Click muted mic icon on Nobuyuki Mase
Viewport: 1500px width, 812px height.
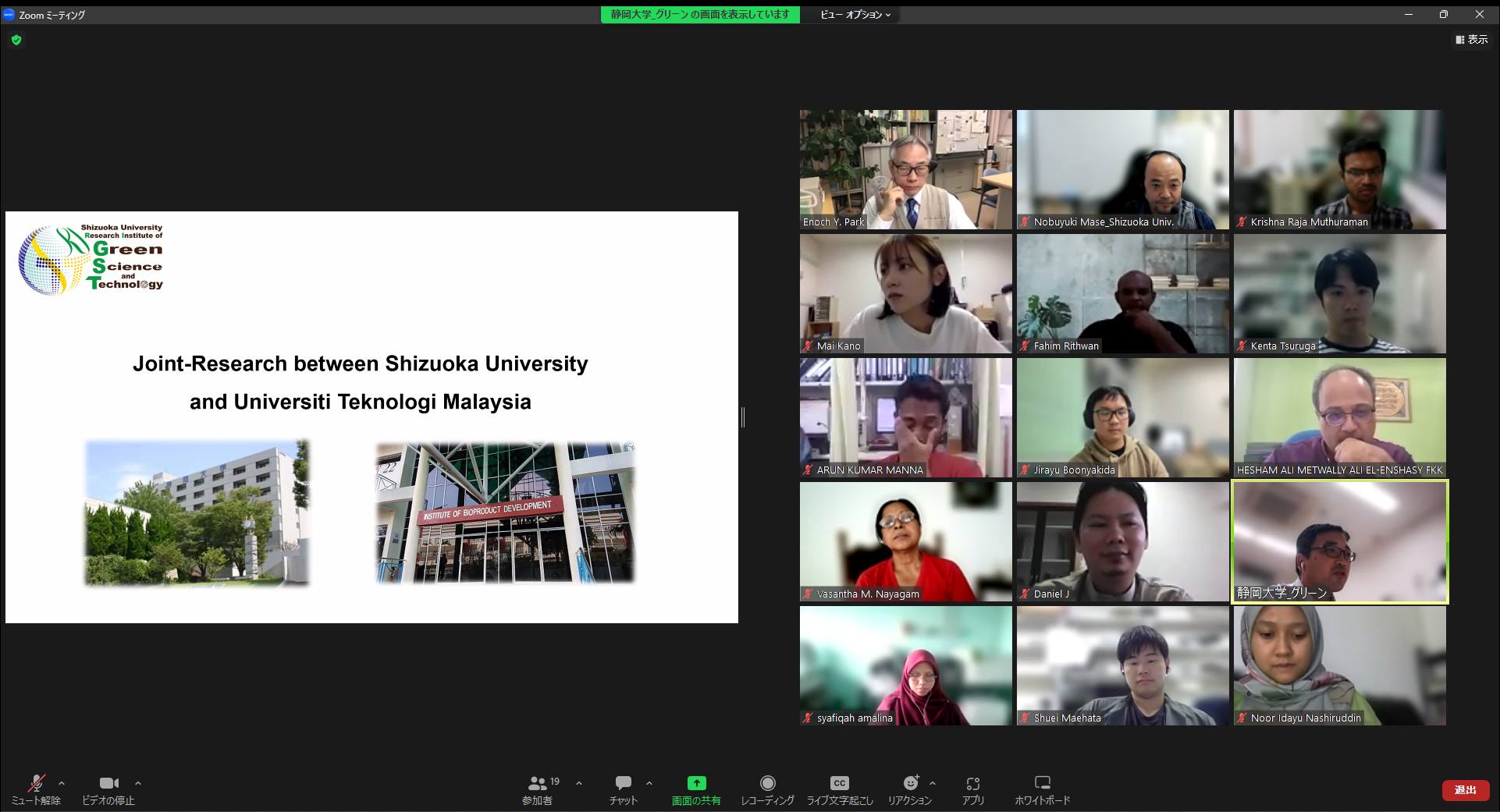[1025, 222]
